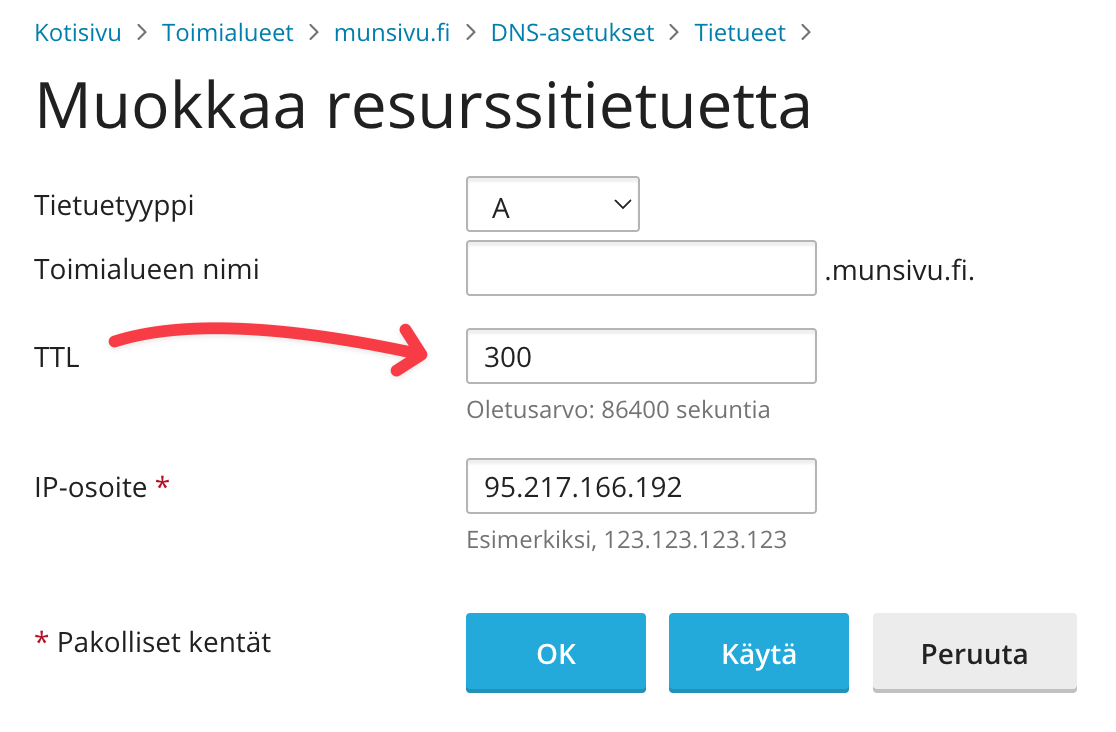
Task: Open the munsivu.fi breadcrumb link
Action: 392,33
